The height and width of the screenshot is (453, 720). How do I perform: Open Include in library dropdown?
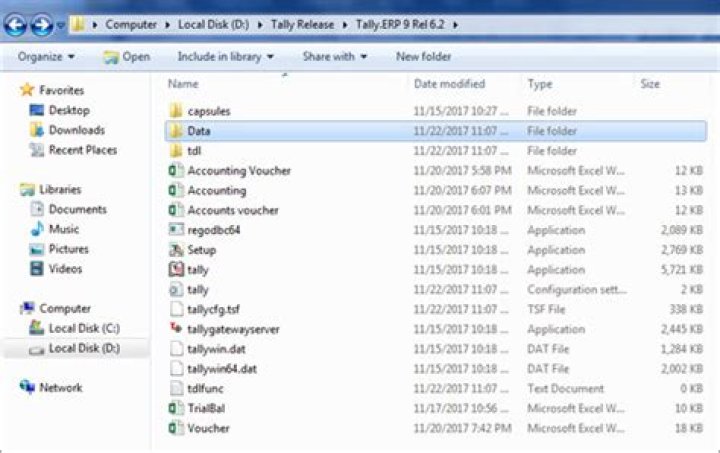[225, 57]
